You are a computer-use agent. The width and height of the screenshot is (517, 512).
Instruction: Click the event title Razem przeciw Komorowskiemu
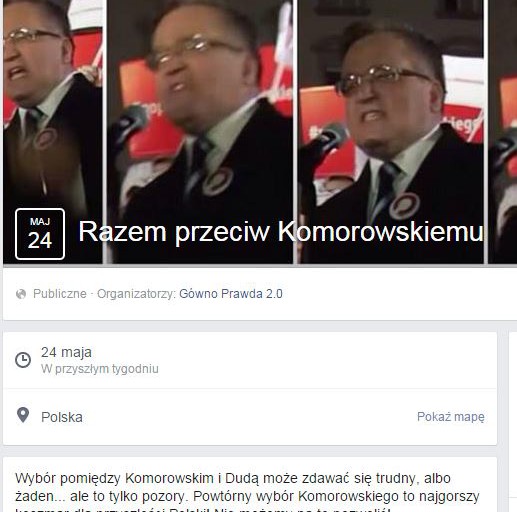tap(281, 231)
